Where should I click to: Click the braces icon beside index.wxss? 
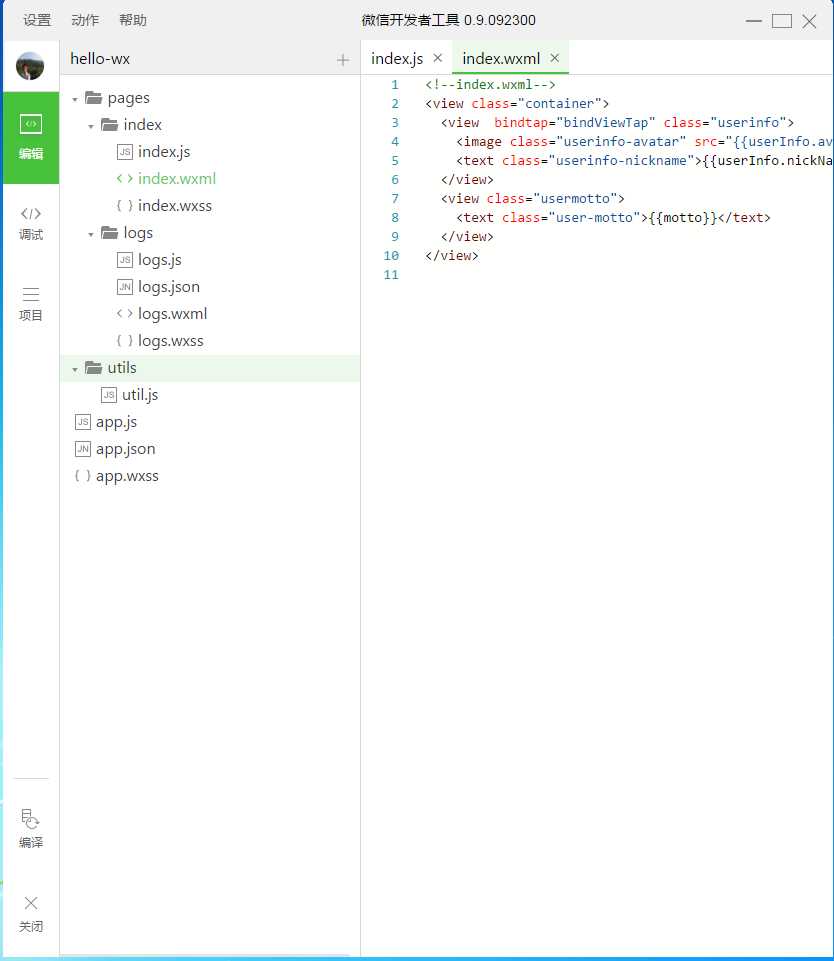[x=125, y=205]
